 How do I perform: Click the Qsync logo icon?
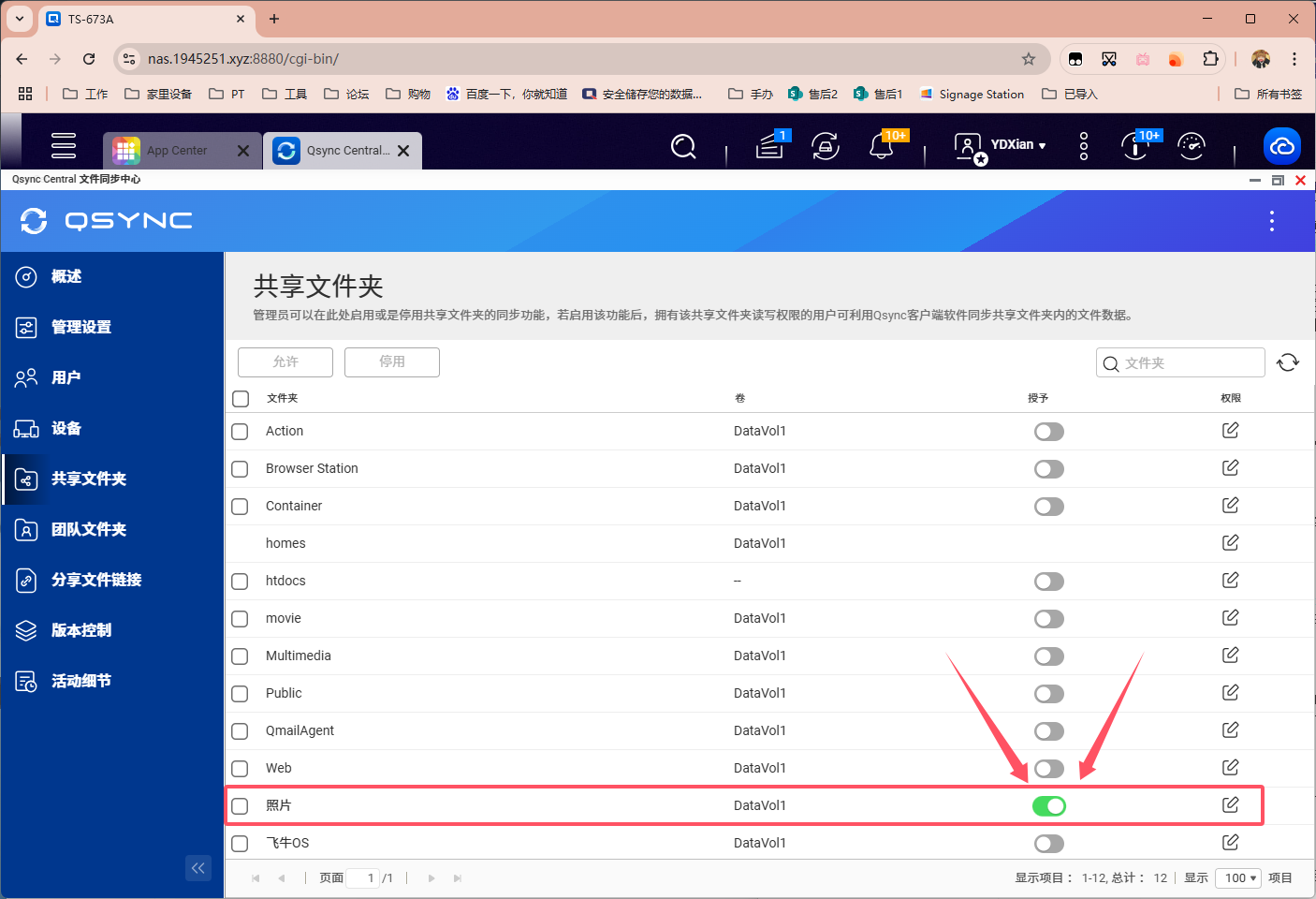[34, 221]
